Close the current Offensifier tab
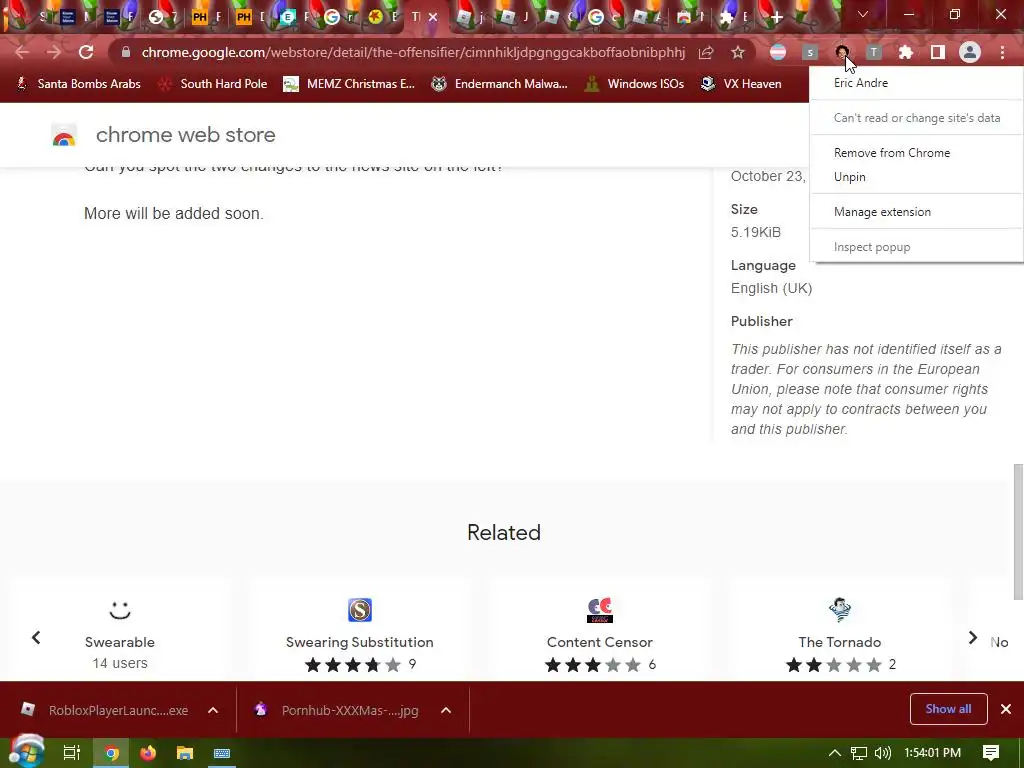This screenshot has width=1024, height=768. pos(432,17)
